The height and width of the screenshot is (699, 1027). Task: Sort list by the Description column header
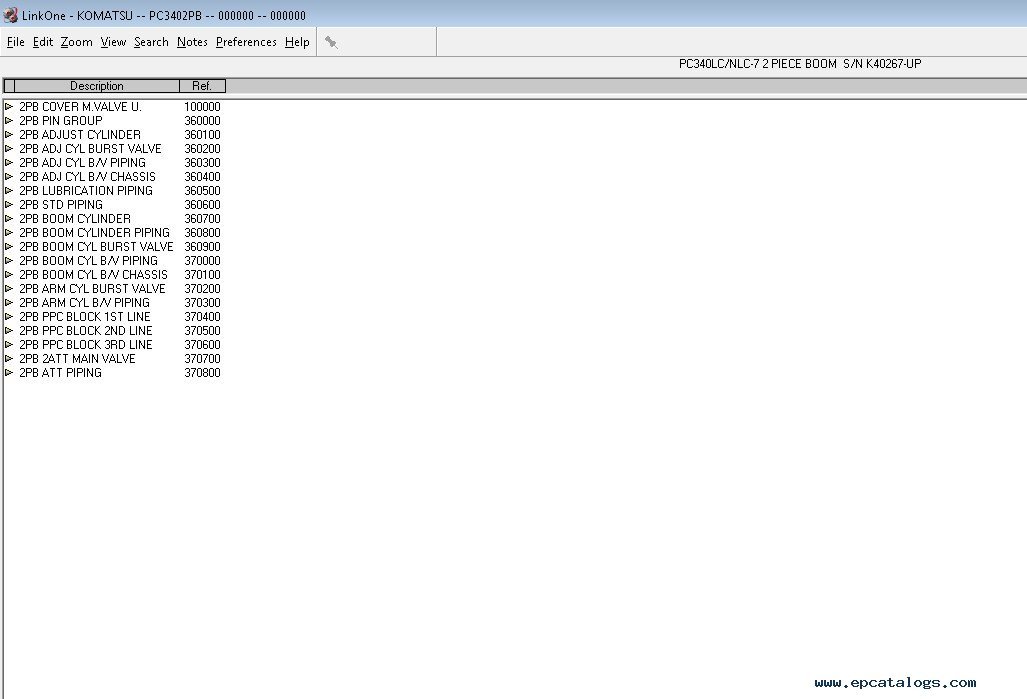coord(96,86)
